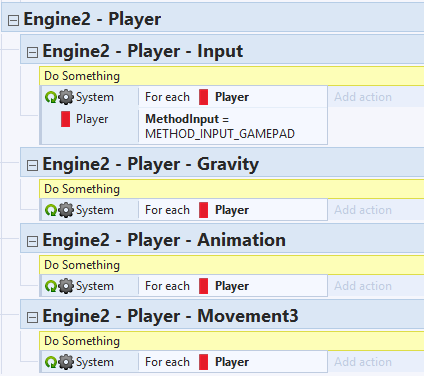Click the red Player sprite icon in the Animation For each
The height and width of the screenshot is (376, 424).
tap(203, 286)
